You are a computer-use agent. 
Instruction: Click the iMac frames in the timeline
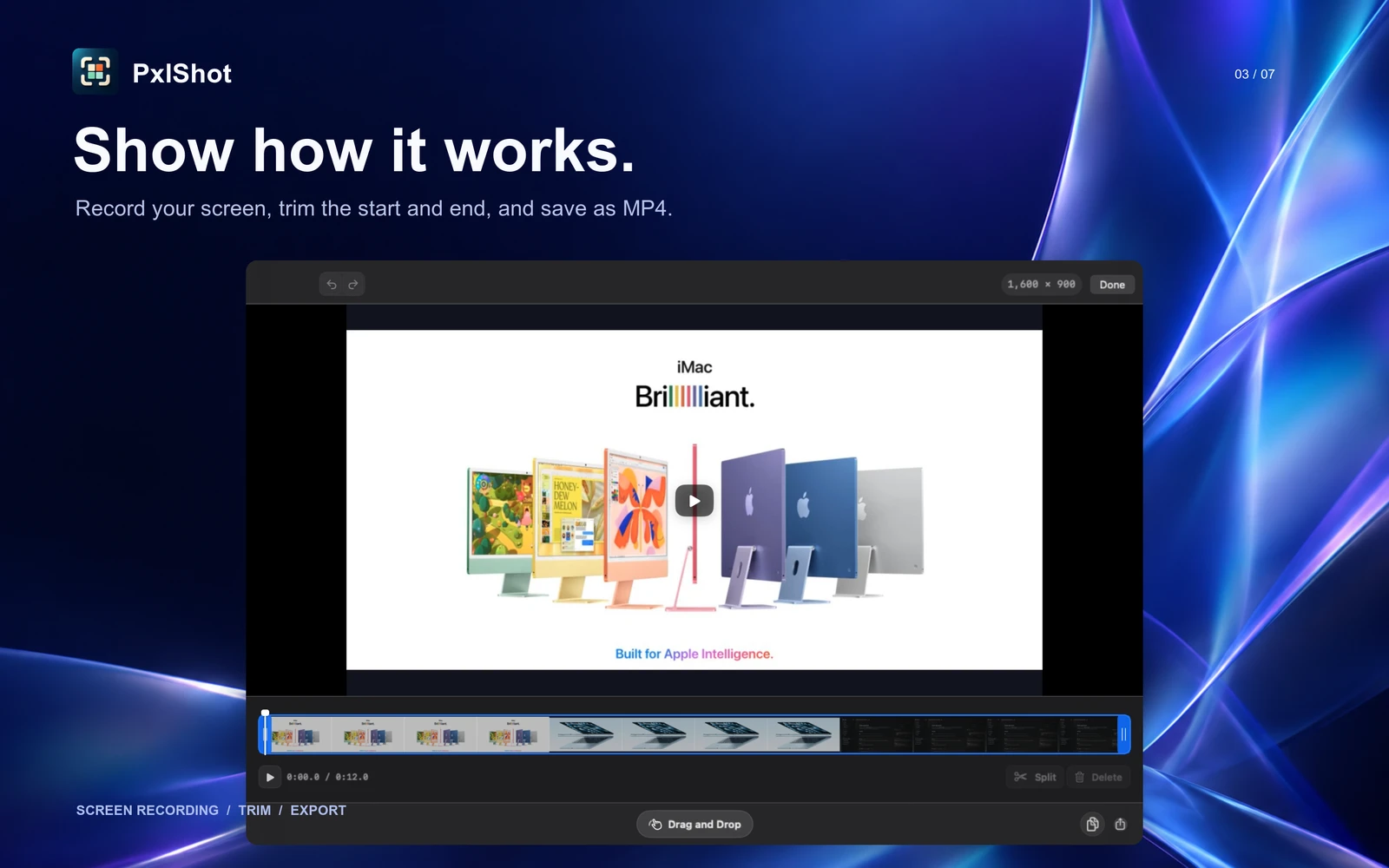(x=410, y=734)
